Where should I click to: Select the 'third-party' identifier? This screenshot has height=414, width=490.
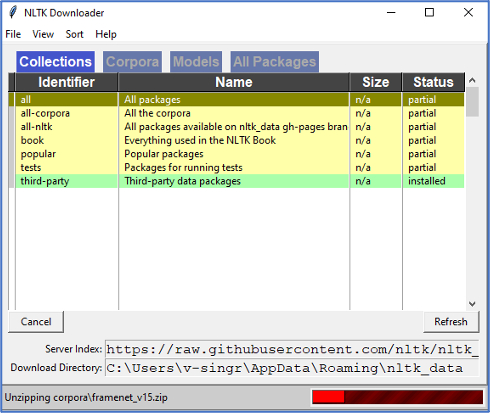click(x=45, y=181)
